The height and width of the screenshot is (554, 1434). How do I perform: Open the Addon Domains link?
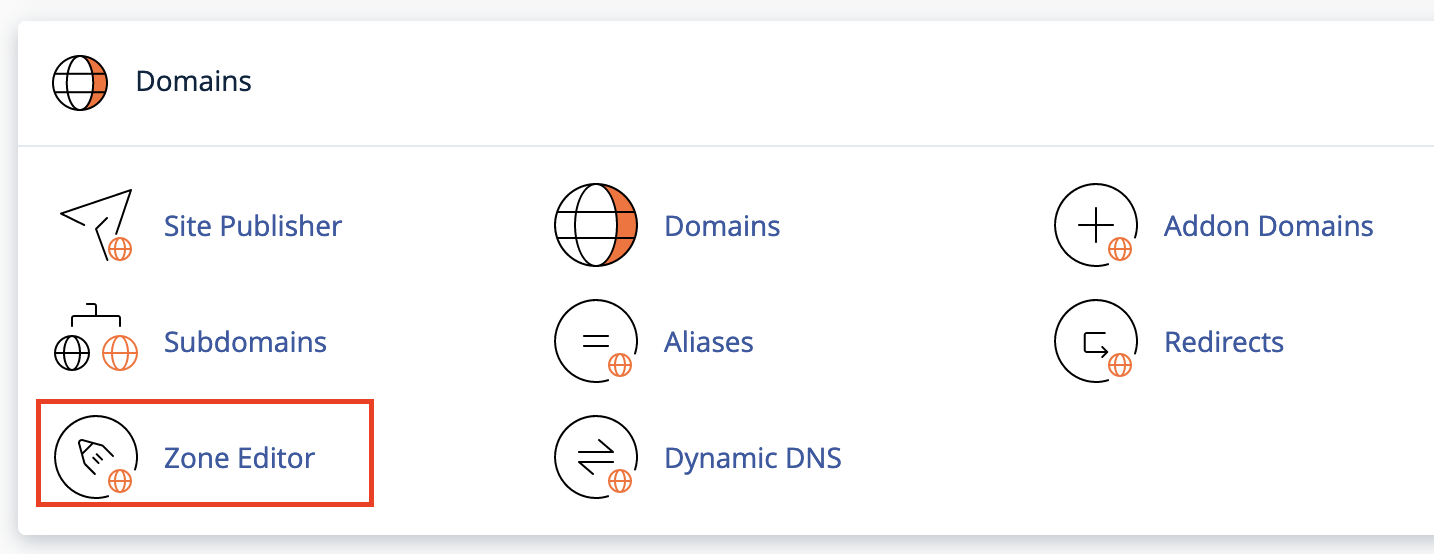pos(1268,226)
